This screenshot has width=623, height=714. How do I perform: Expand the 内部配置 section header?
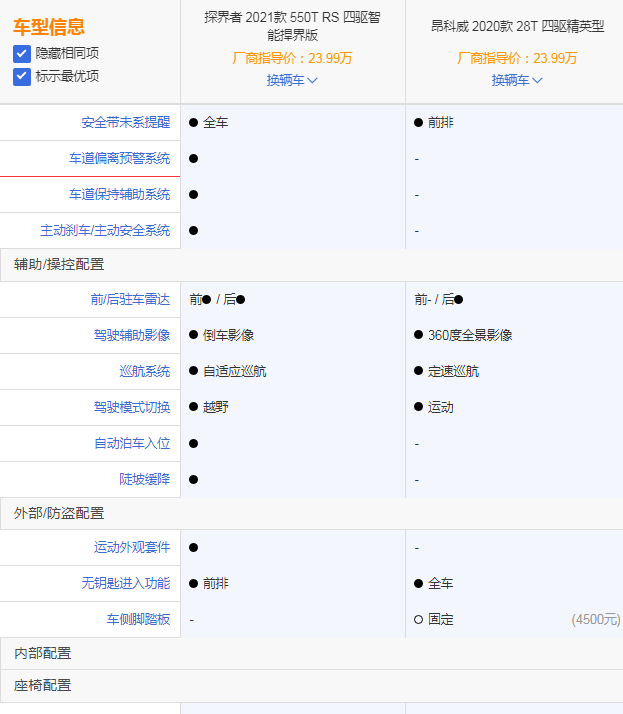(x=43, y=653)
